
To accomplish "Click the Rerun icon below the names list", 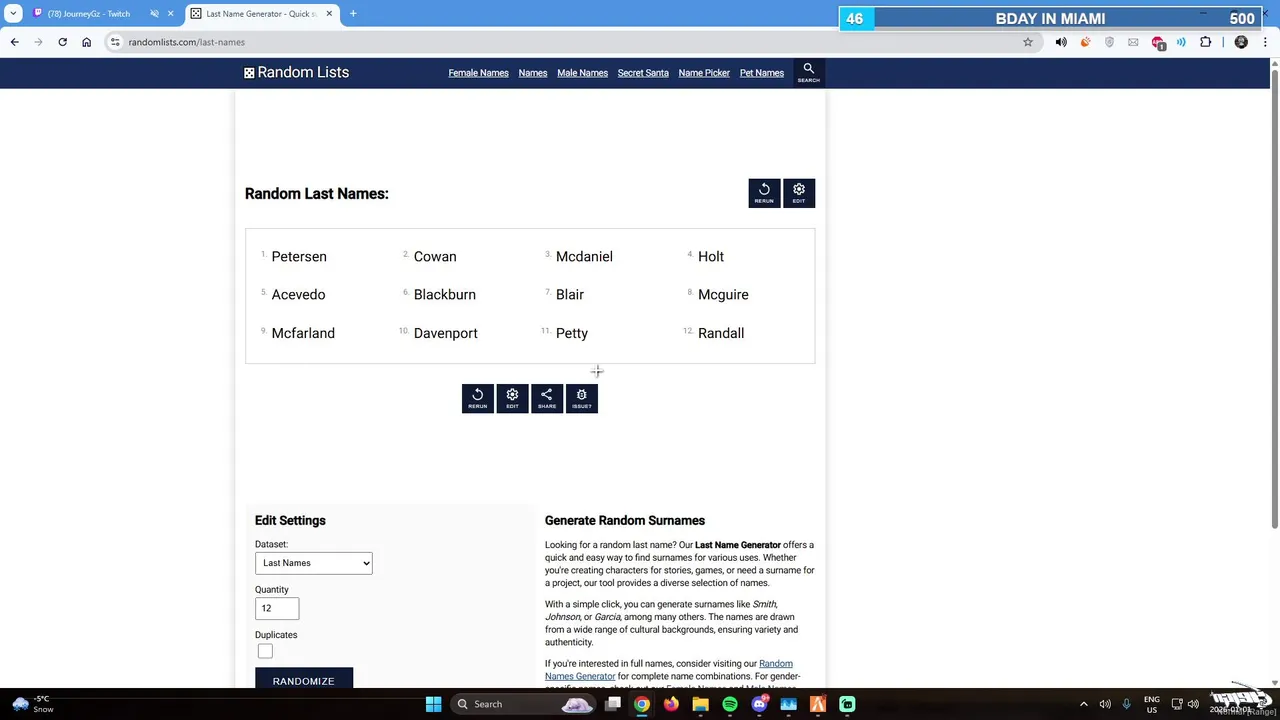I will coord(478,398).
